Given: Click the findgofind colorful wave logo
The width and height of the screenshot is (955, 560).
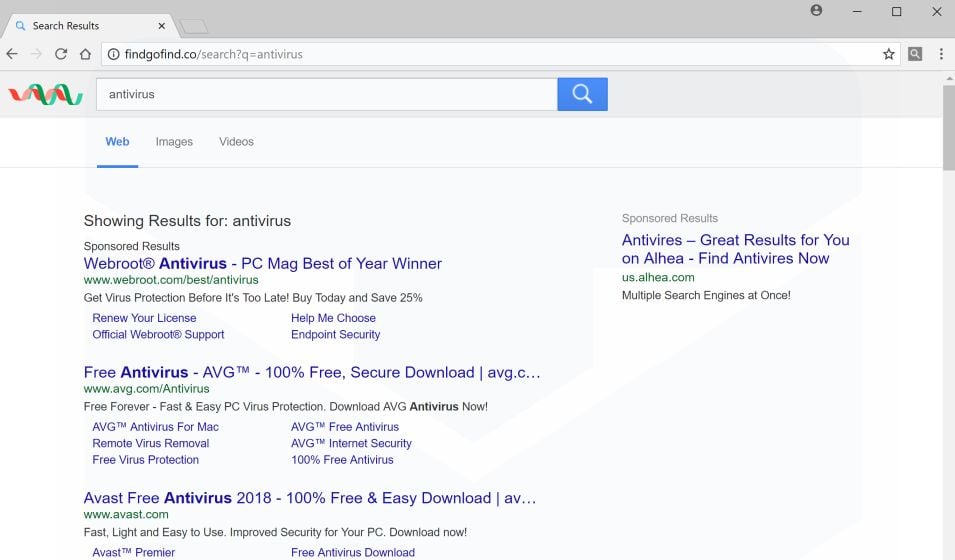Looking at the screenshot, I should click(45, 94).
